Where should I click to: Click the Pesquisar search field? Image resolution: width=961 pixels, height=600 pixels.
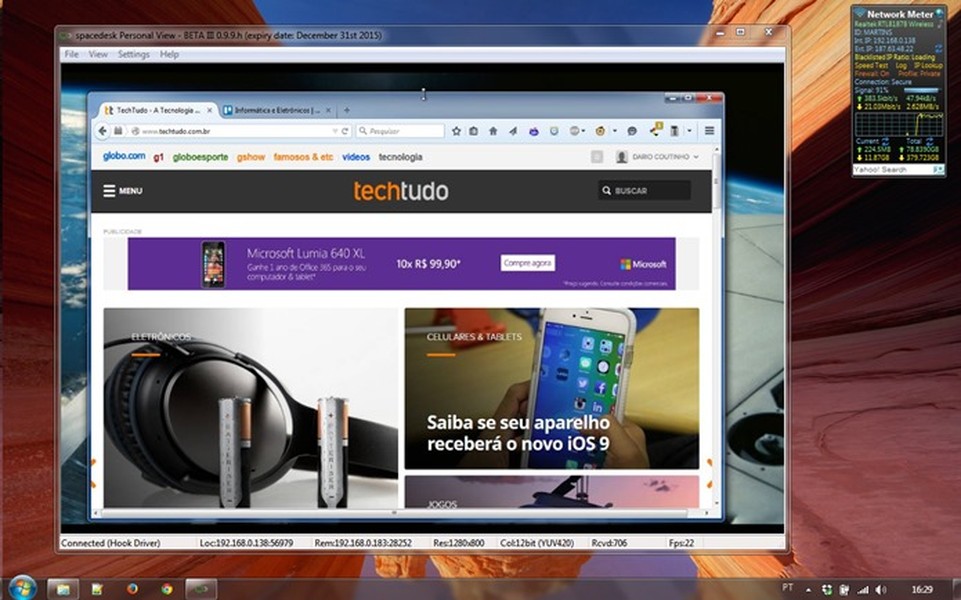tap(400, 131)
